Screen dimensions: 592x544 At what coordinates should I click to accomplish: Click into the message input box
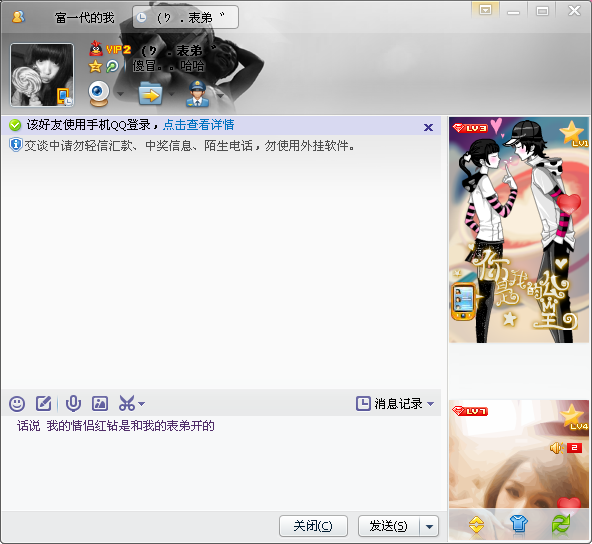pos(221,463)
